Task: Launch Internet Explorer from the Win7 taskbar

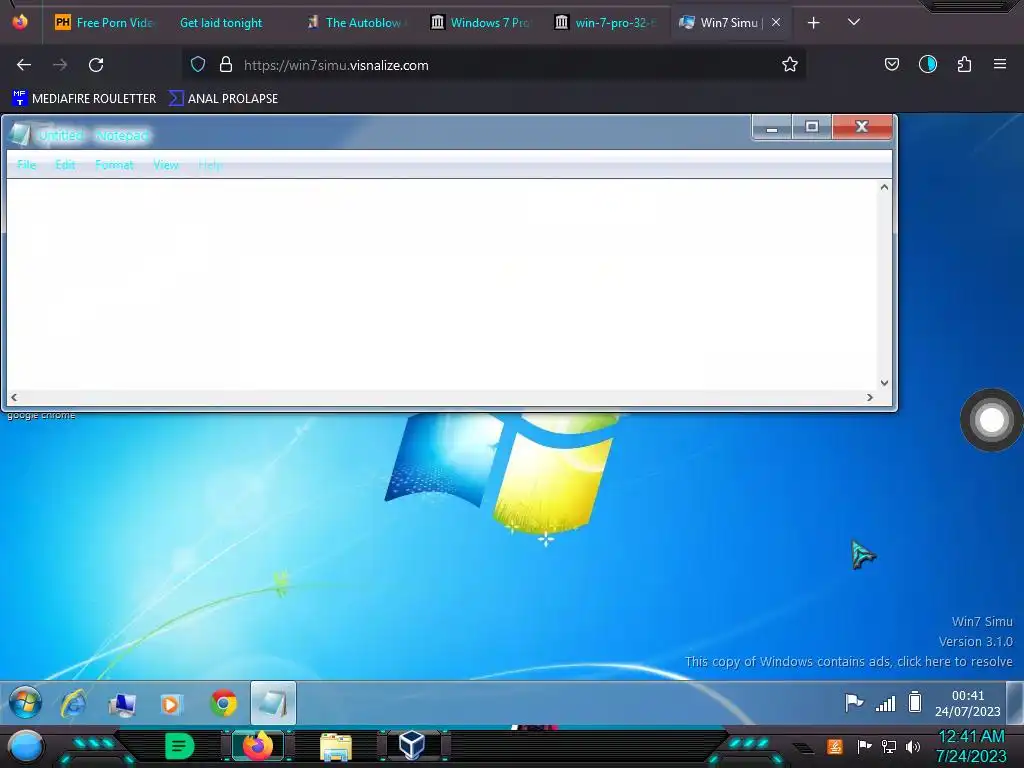Action: [74, 704]
